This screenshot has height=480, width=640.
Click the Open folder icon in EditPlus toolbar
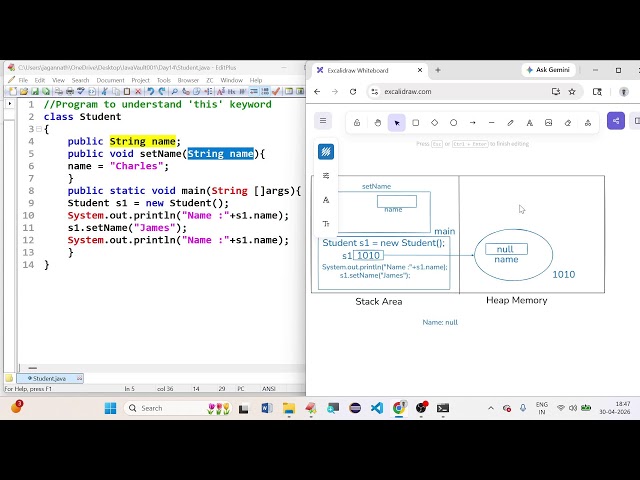24,91
